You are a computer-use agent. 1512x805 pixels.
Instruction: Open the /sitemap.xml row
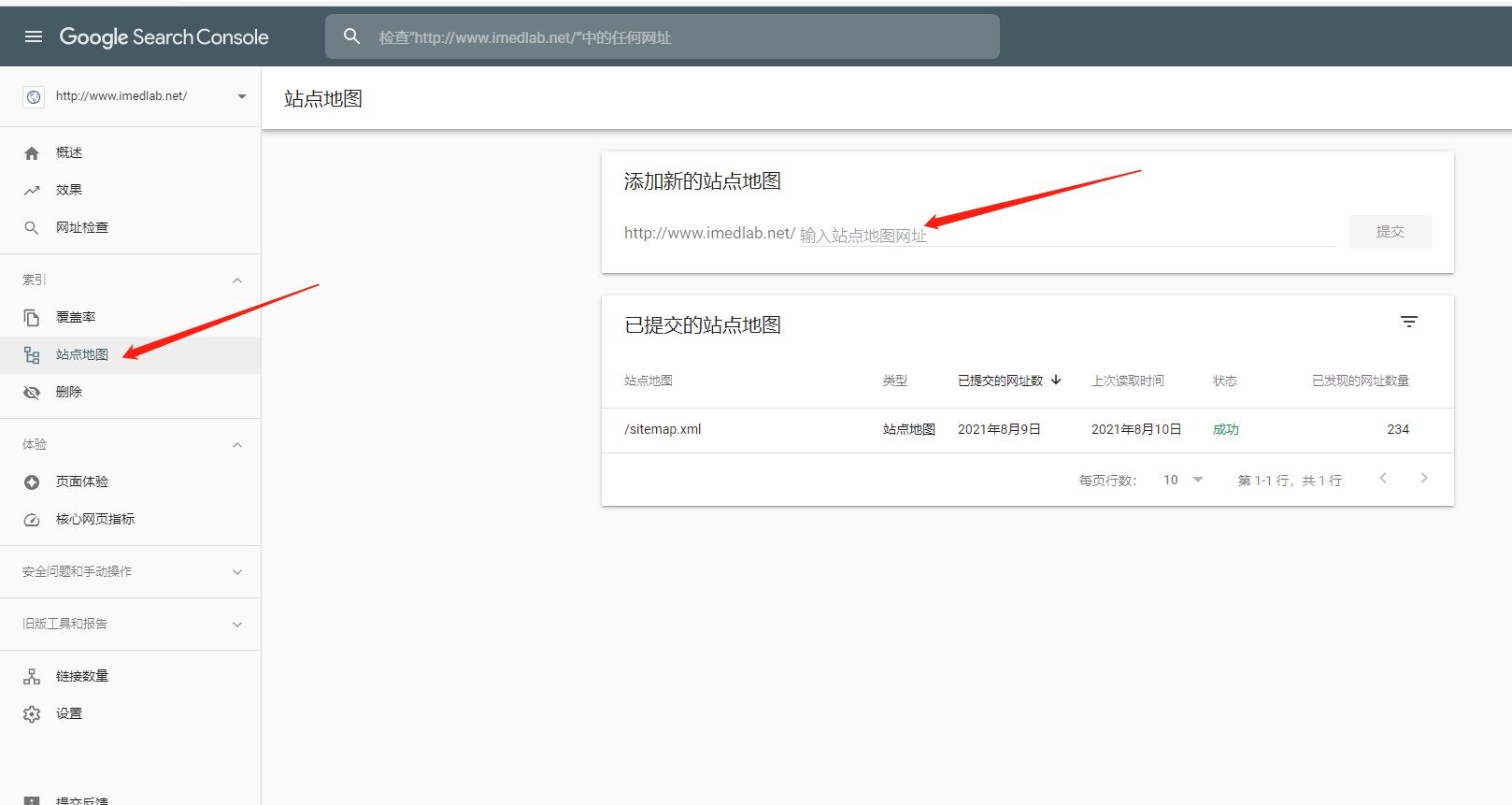663,430
